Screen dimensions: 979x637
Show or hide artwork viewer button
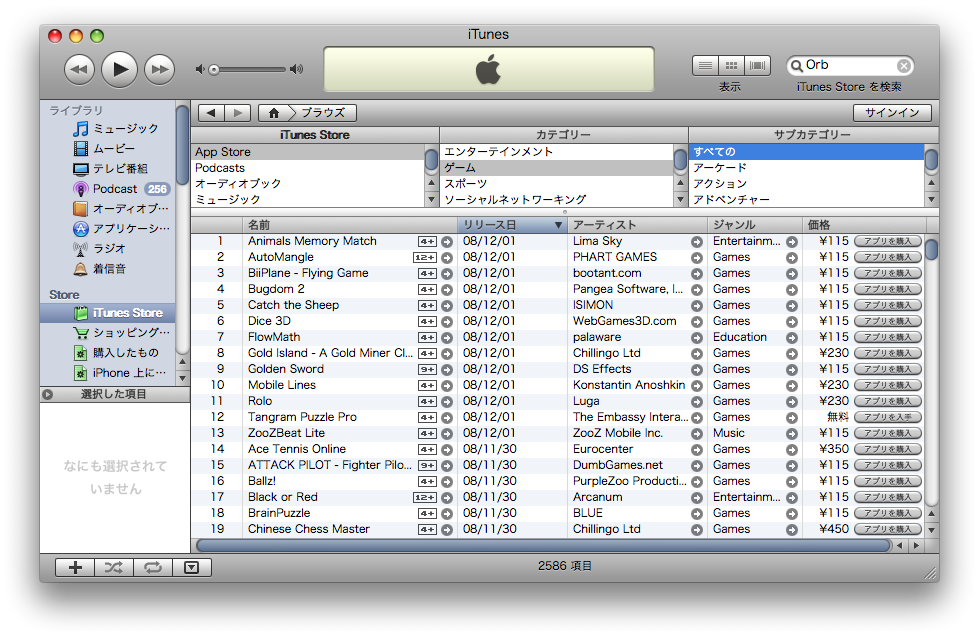click(x=192, y=568)
